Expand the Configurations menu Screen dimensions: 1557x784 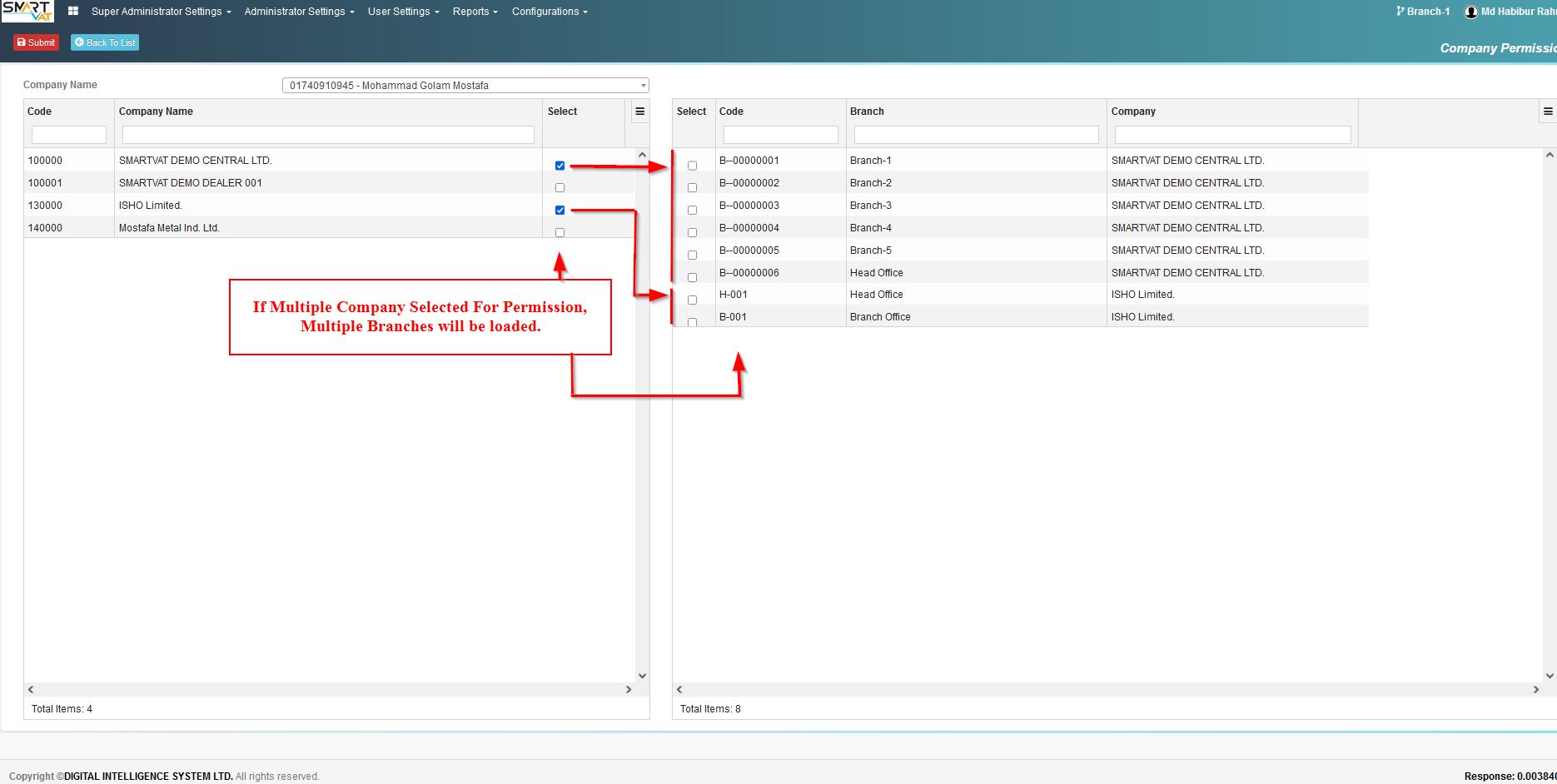550,12
